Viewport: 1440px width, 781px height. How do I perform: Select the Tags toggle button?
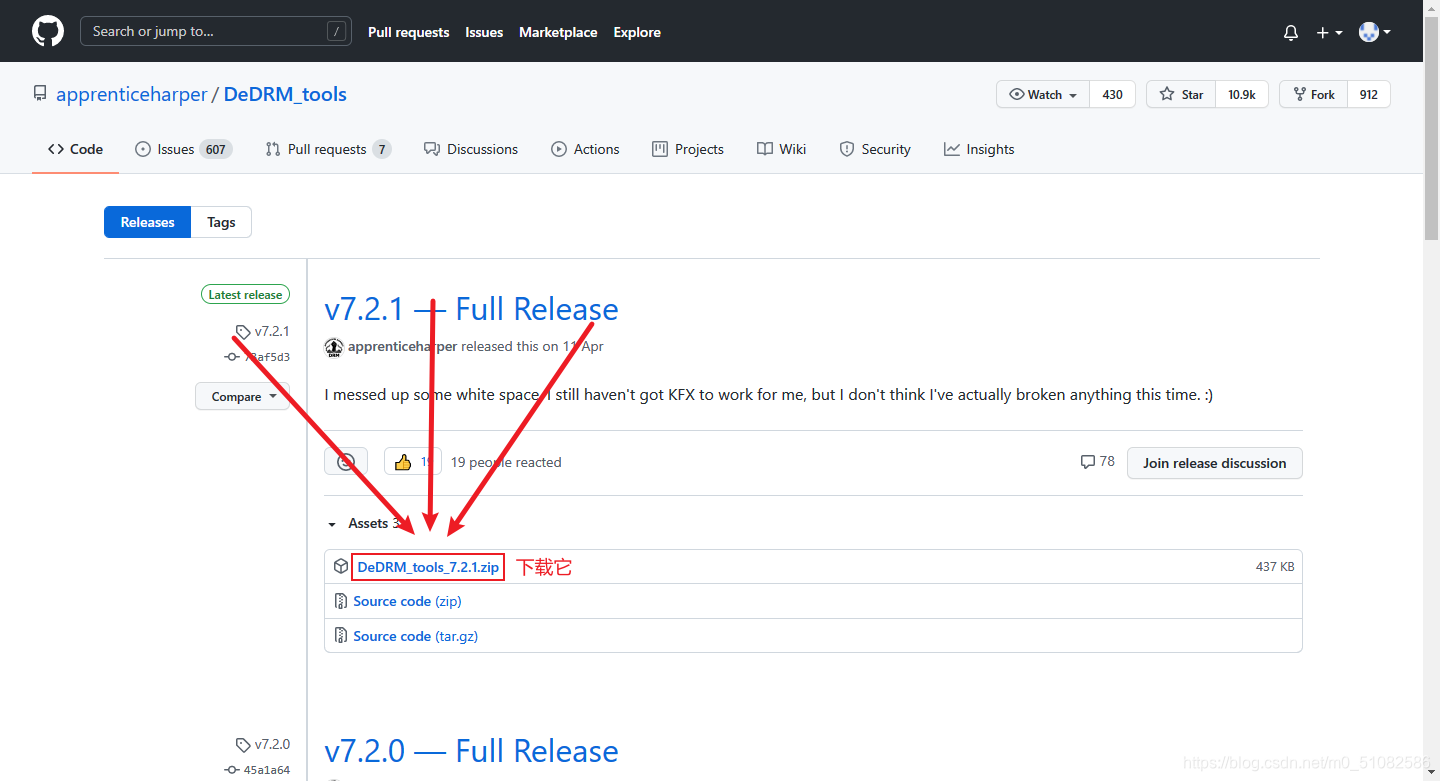(x=221, y=222)
